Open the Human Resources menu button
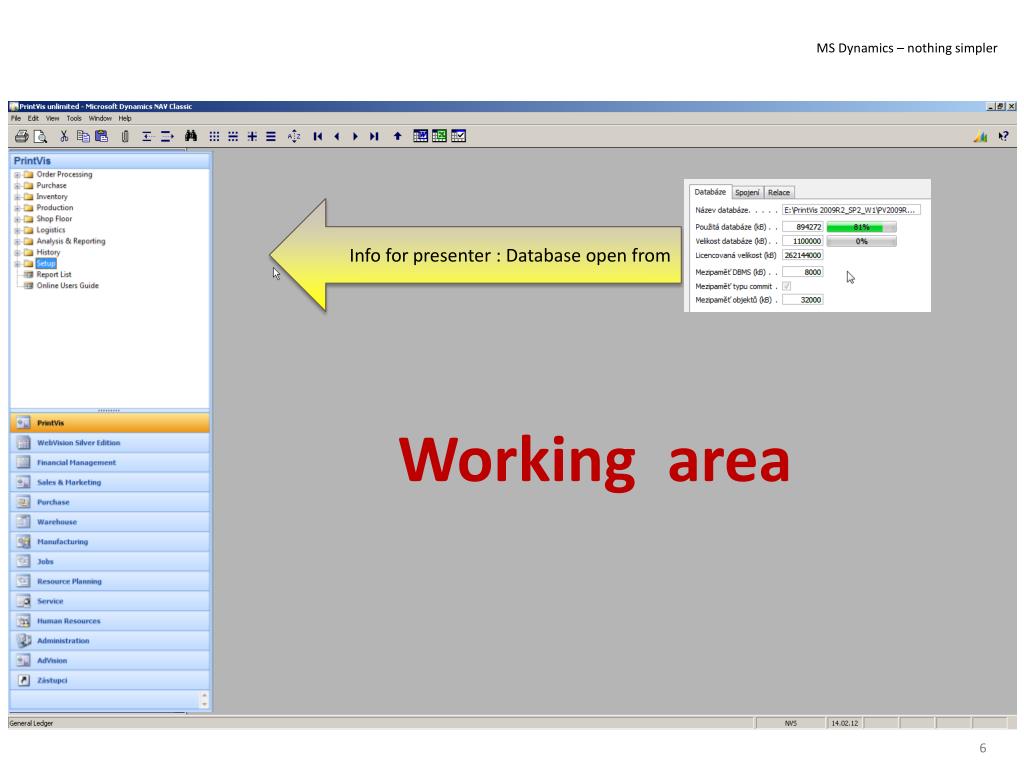The height and width of the screenshot is (768, 1024). click(x=110, y=620)
